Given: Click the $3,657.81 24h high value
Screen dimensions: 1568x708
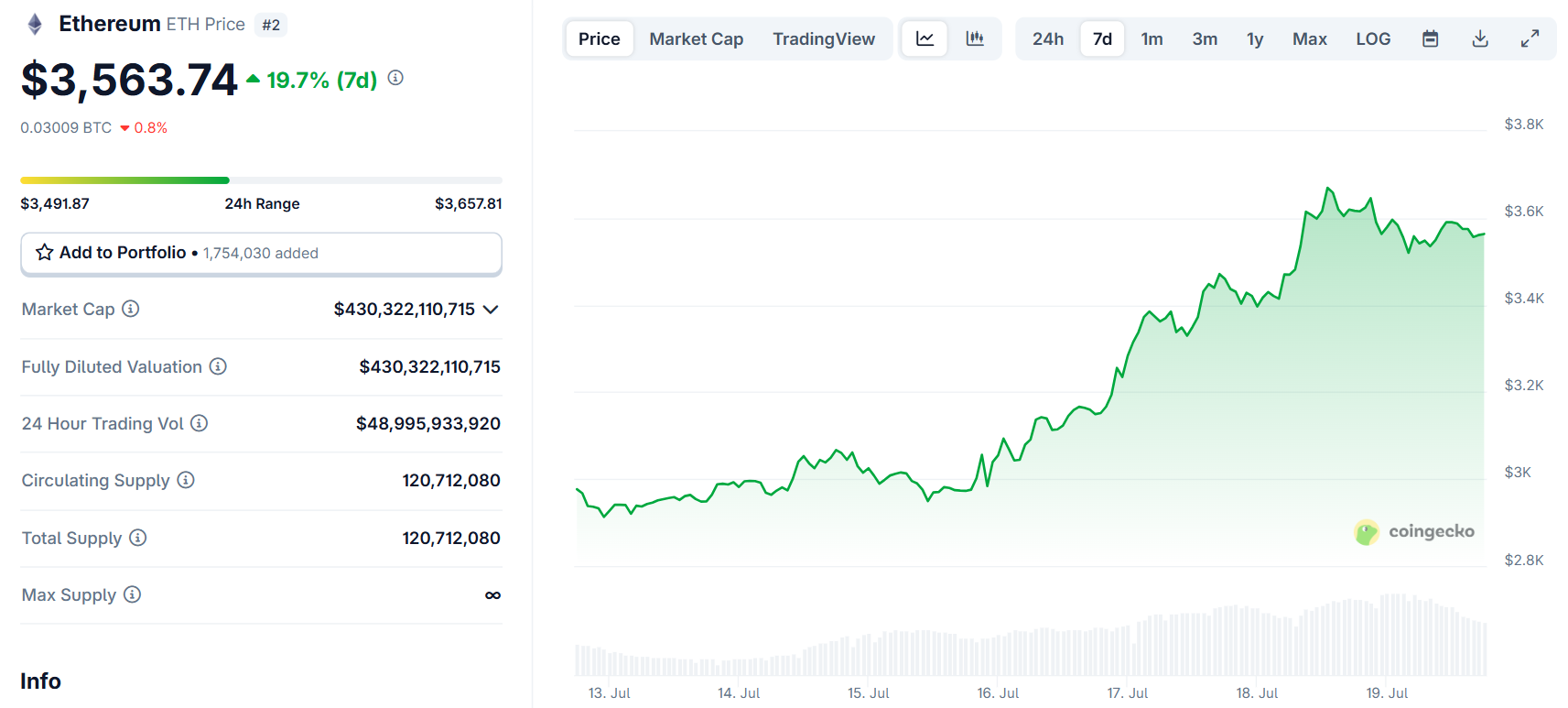Looking at the screenshot, I should pos(468,203).
